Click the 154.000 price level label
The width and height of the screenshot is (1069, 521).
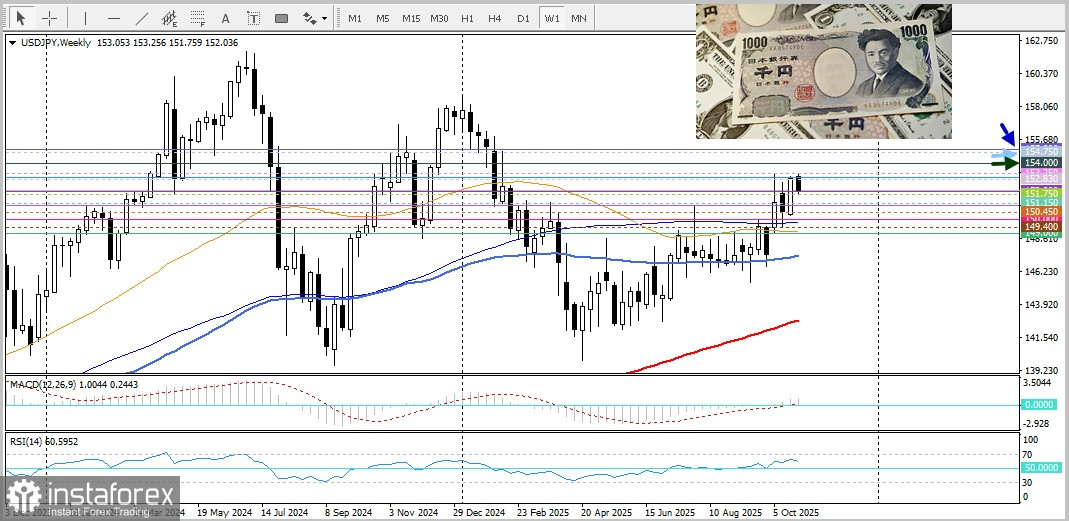click(1040, 162)
